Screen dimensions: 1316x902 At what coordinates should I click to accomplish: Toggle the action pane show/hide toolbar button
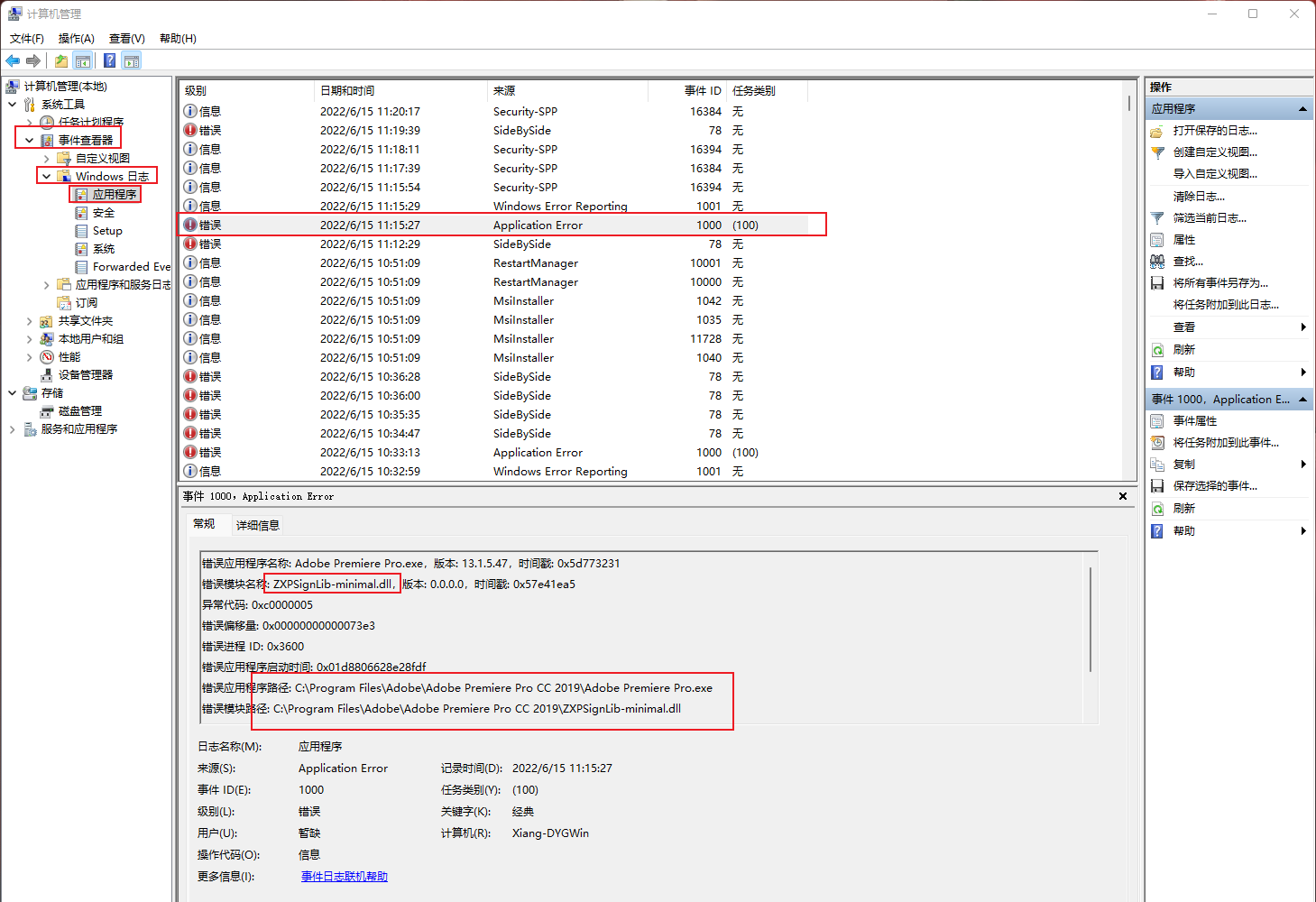tap(132, 60)
